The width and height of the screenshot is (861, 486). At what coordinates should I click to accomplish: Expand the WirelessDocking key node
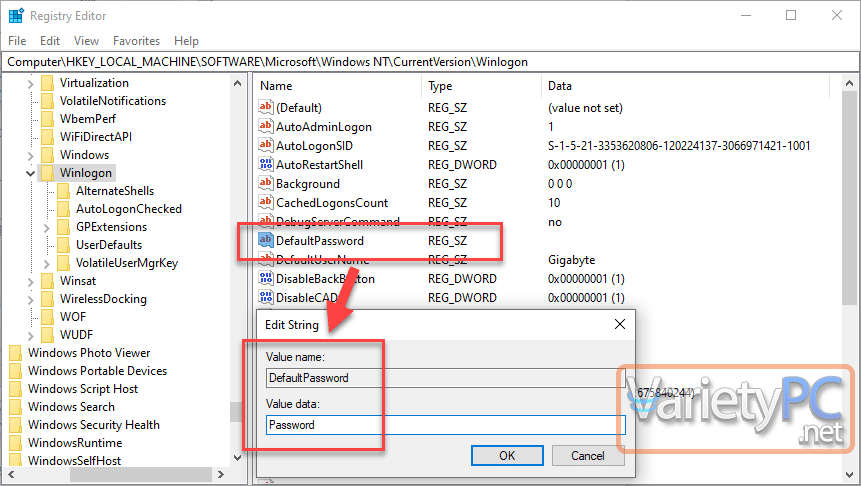click(x=31, y=300)
